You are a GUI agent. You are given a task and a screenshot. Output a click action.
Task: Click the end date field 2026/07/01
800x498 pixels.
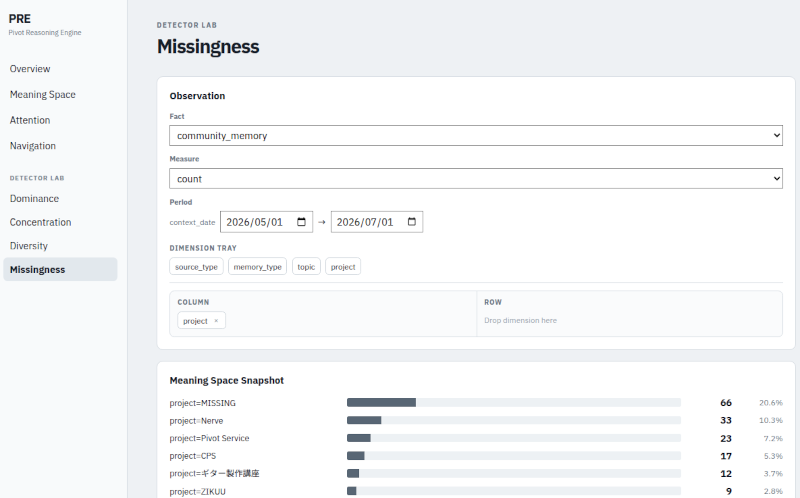pos(377,222)
